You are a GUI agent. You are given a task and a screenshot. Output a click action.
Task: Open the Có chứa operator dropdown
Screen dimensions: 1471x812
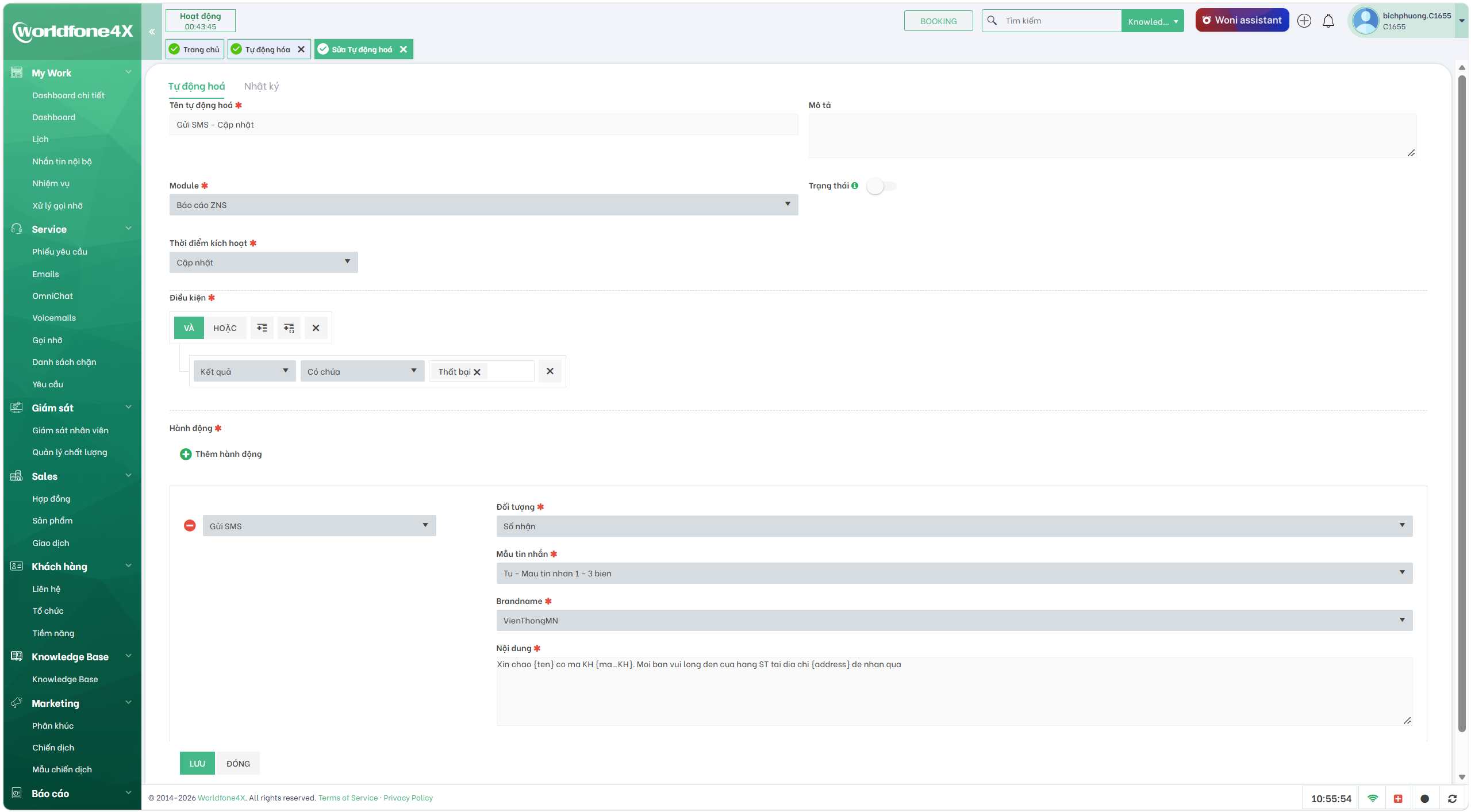tap(362, 371)
